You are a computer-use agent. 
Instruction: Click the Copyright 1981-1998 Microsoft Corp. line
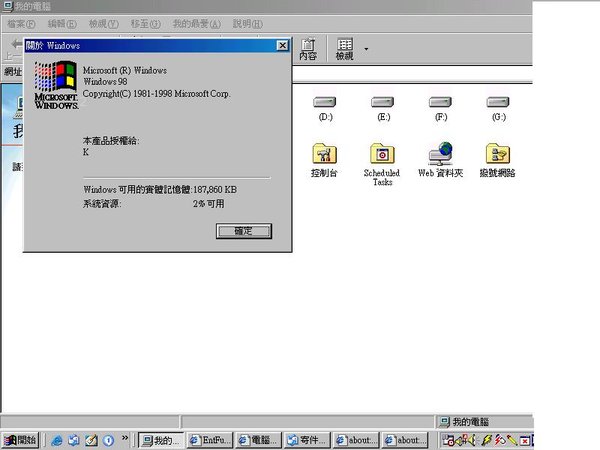(x=157, y=94)
